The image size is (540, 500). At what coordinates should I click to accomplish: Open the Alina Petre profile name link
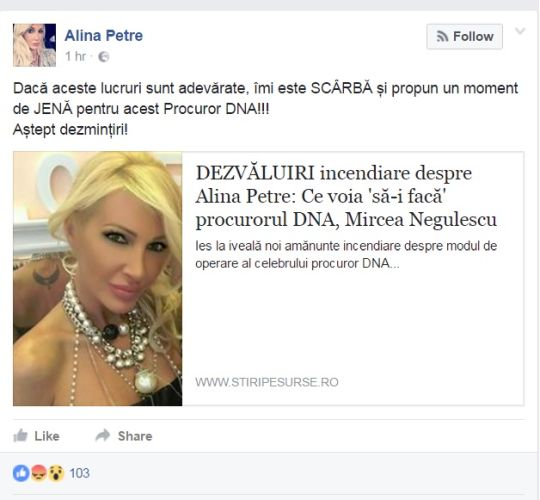[104, 35]
